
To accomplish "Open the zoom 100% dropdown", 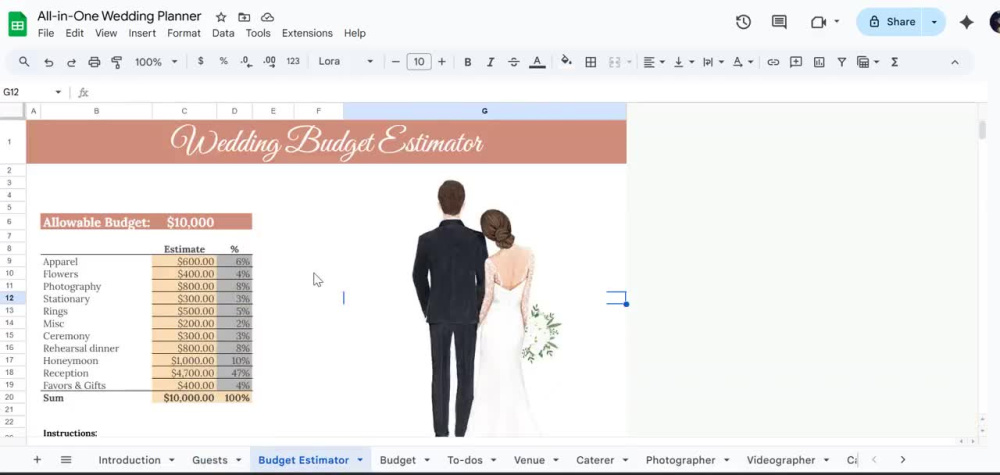I will (156, 62).
